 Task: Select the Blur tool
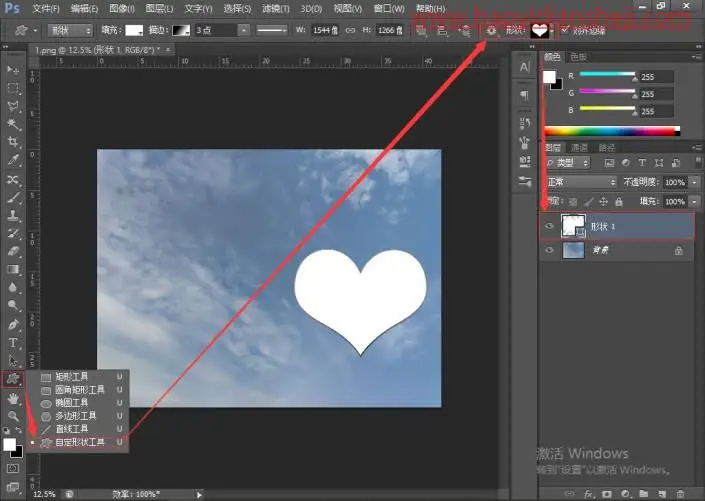(13, 287)
